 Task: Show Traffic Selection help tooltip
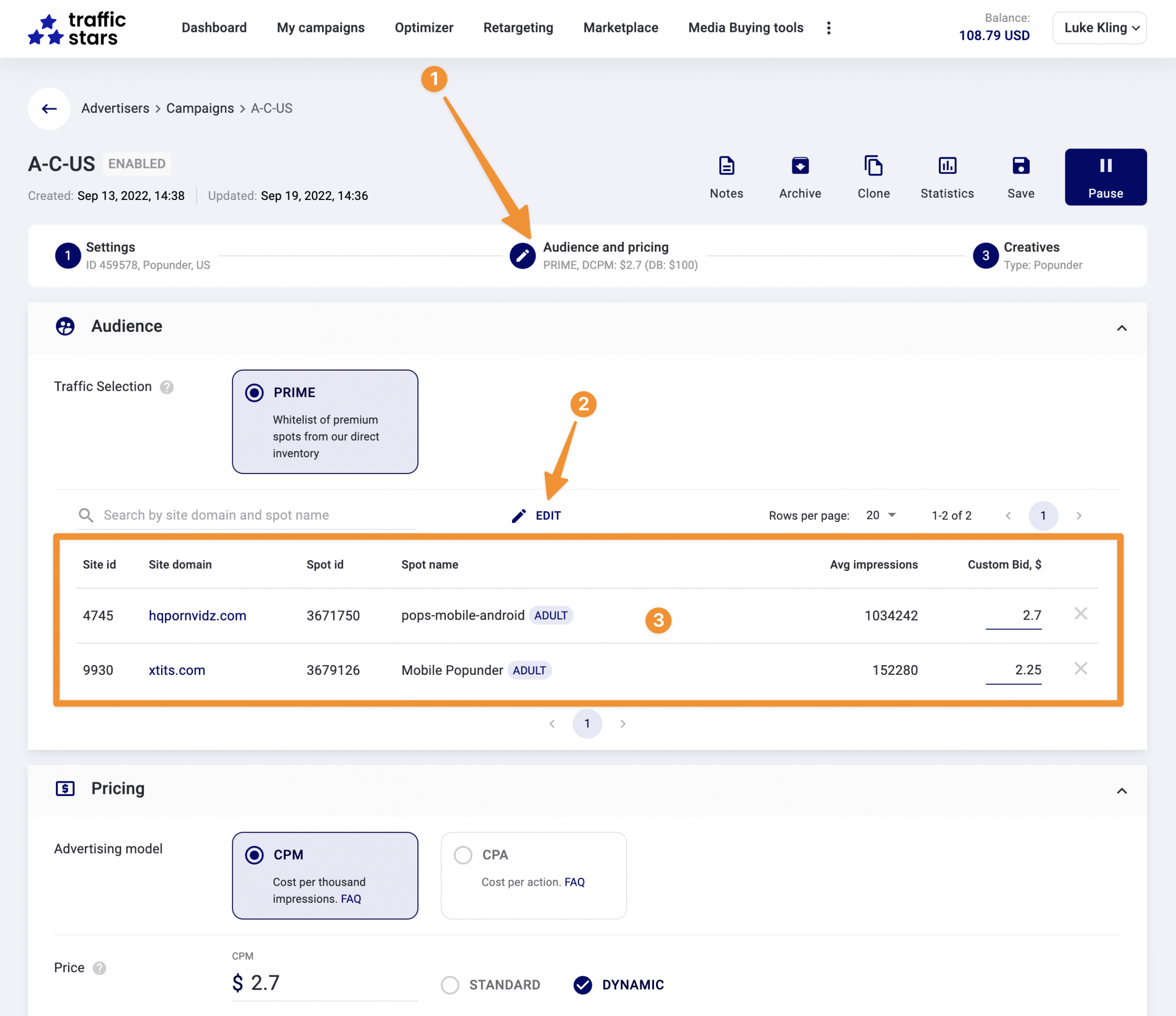[x=166, y=387]
